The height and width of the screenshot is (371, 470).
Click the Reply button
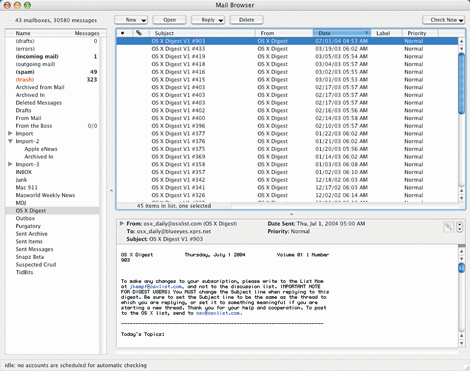(x=208, y=20)
